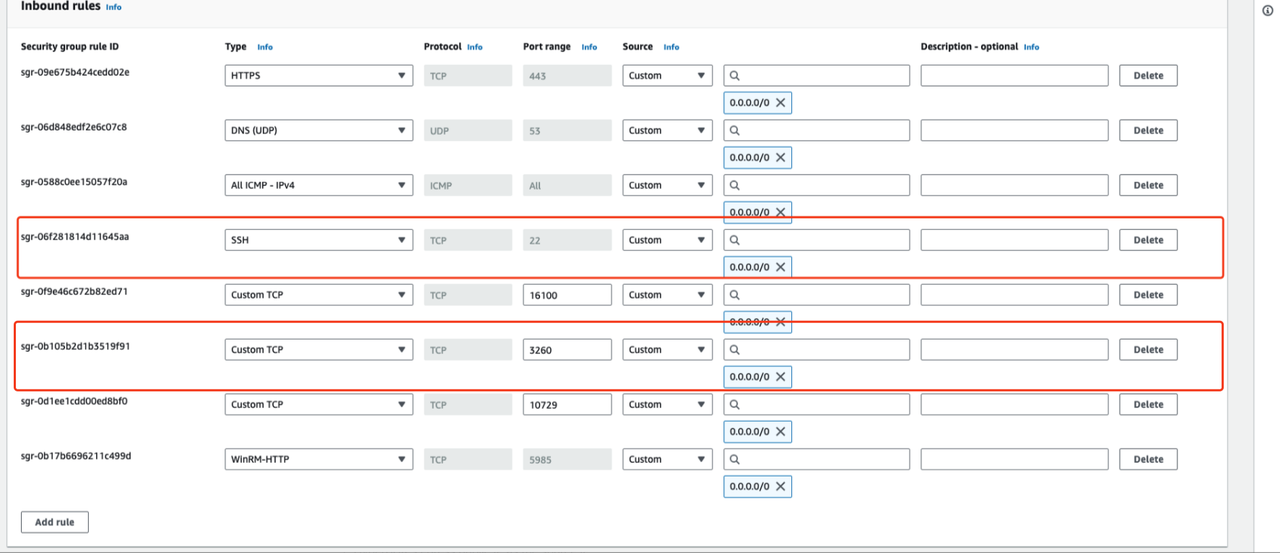Delete the port 10729 Custom TCP rule
This screenshot has height=553, width=1280.
click(1148, 405)
